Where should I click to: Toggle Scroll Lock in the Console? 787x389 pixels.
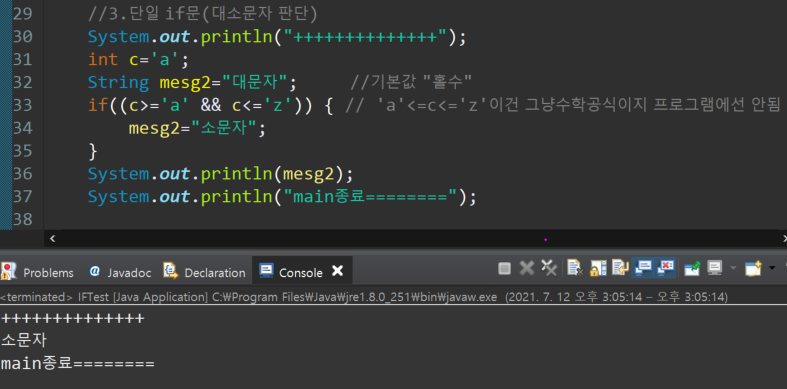[x=597, y=269]
